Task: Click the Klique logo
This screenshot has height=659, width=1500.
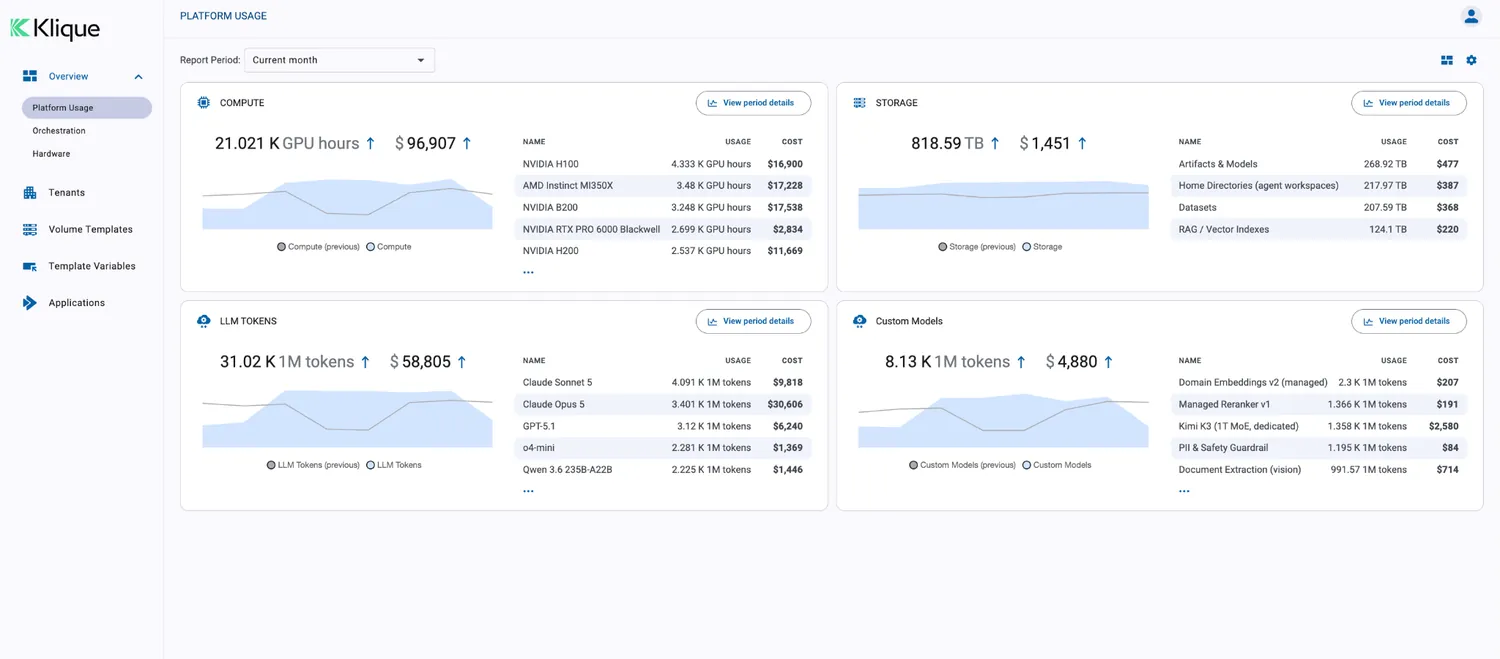Action: tap(55, 29)
